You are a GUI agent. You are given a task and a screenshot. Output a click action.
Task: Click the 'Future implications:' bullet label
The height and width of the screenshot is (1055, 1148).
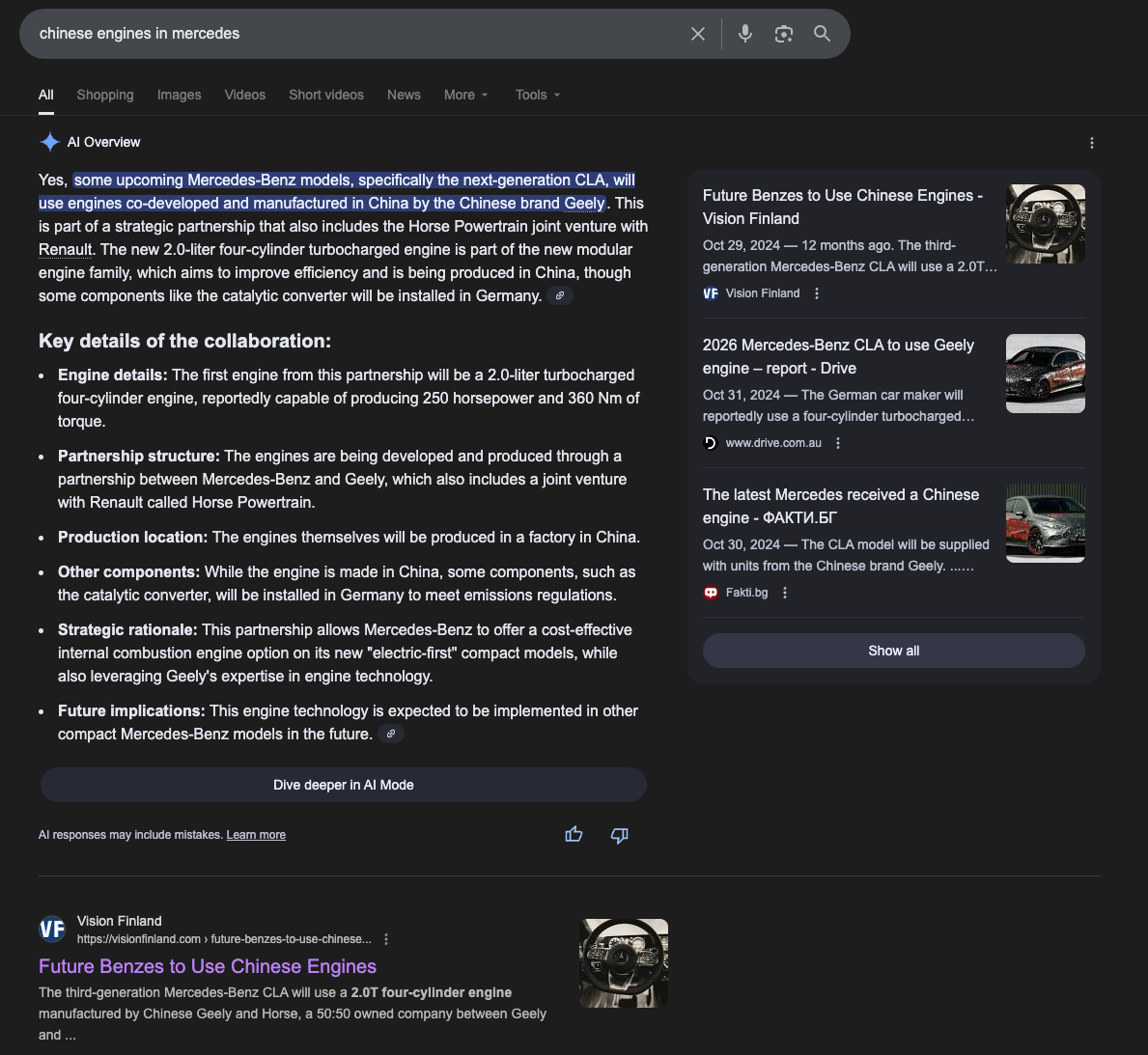pos(131,711)
